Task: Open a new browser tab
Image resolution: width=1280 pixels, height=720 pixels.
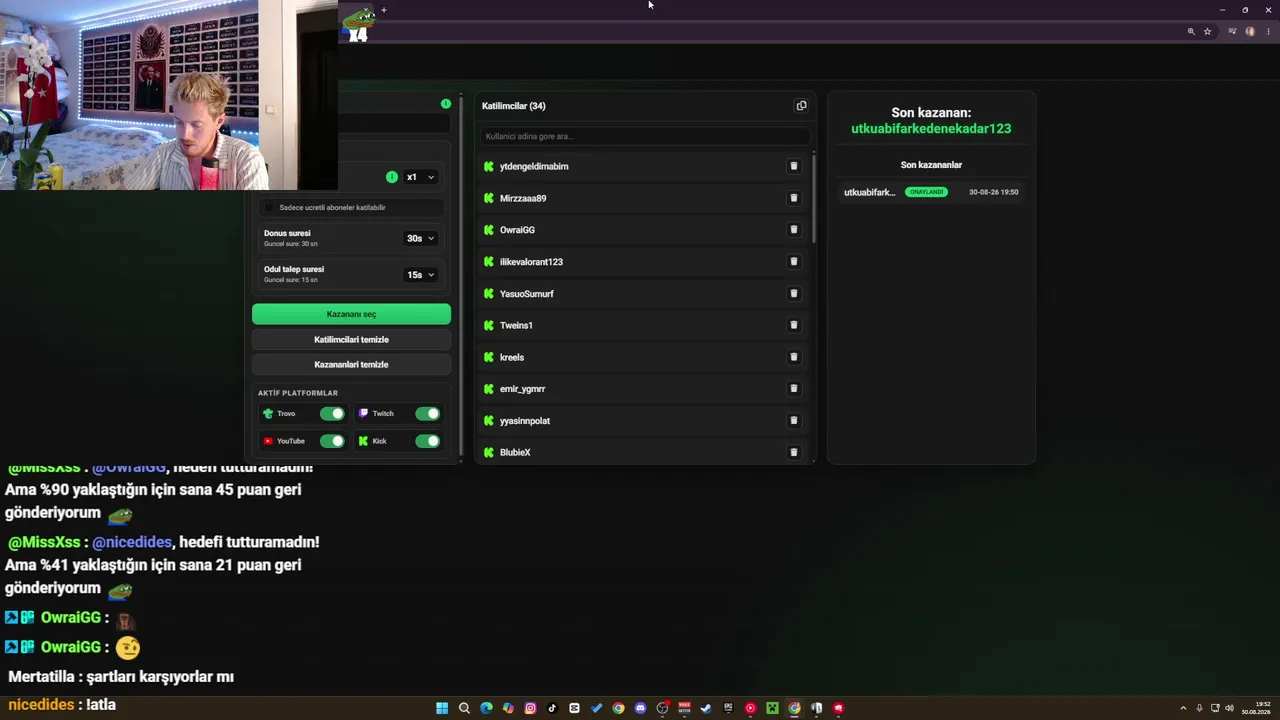Action: [384, 10]
